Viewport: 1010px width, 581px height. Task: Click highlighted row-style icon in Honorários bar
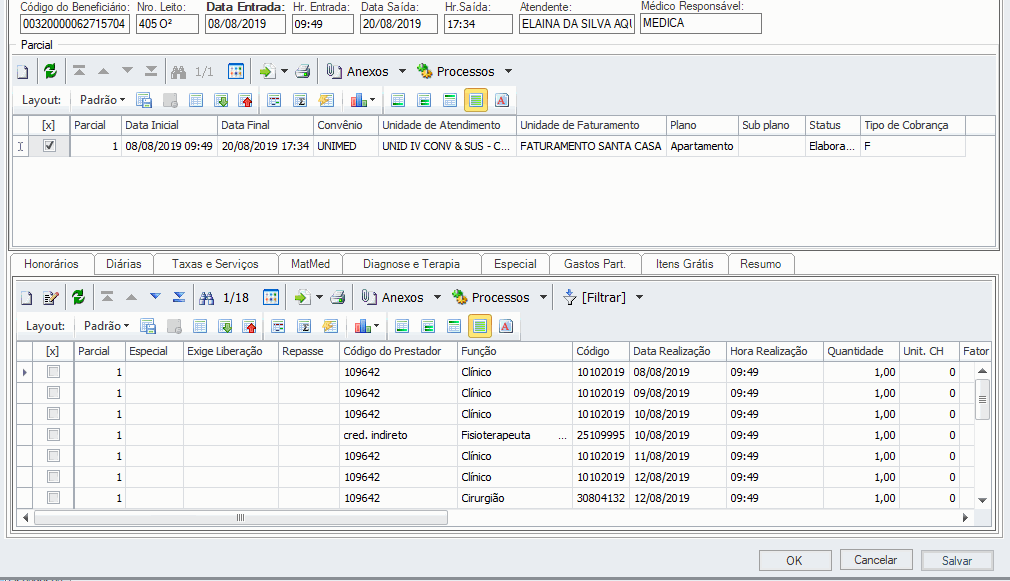480,327
